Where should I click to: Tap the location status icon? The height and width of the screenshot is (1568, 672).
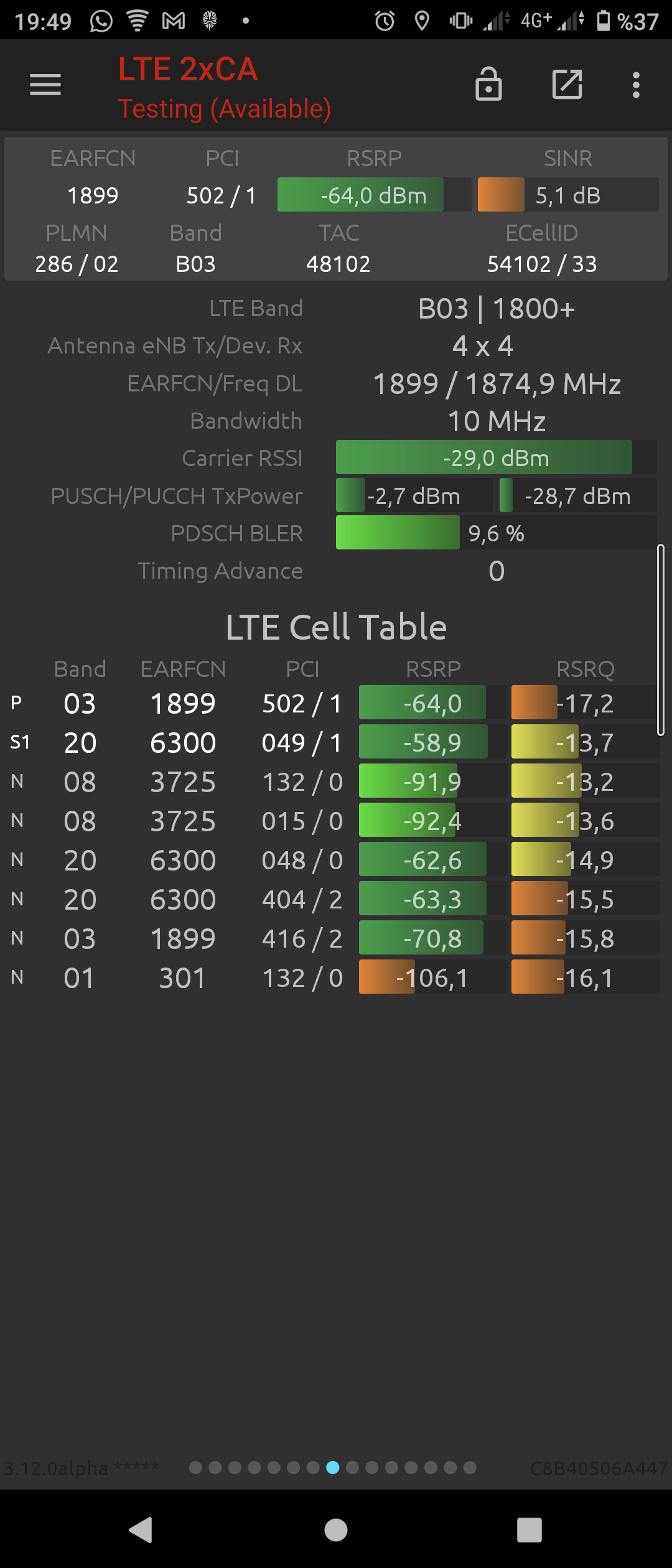tap(422, 21)
